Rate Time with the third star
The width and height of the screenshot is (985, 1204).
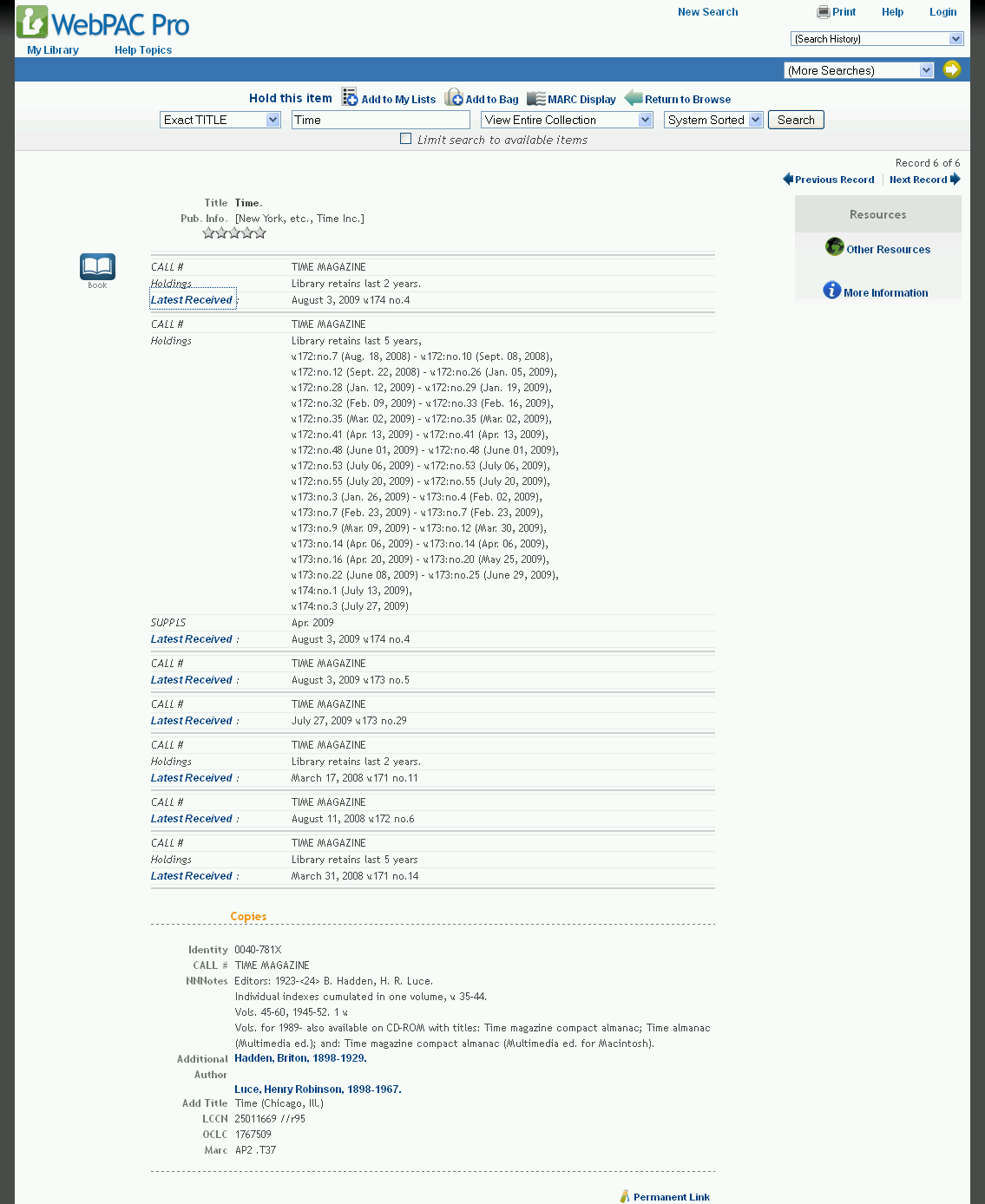[234, 232]
